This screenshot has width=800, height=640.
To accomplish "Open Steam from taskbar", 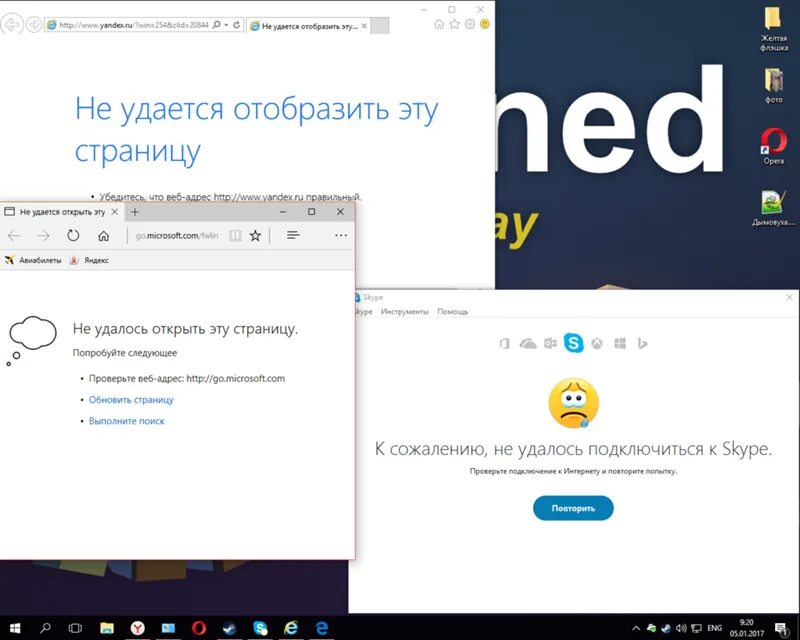I will pos(230,628).
